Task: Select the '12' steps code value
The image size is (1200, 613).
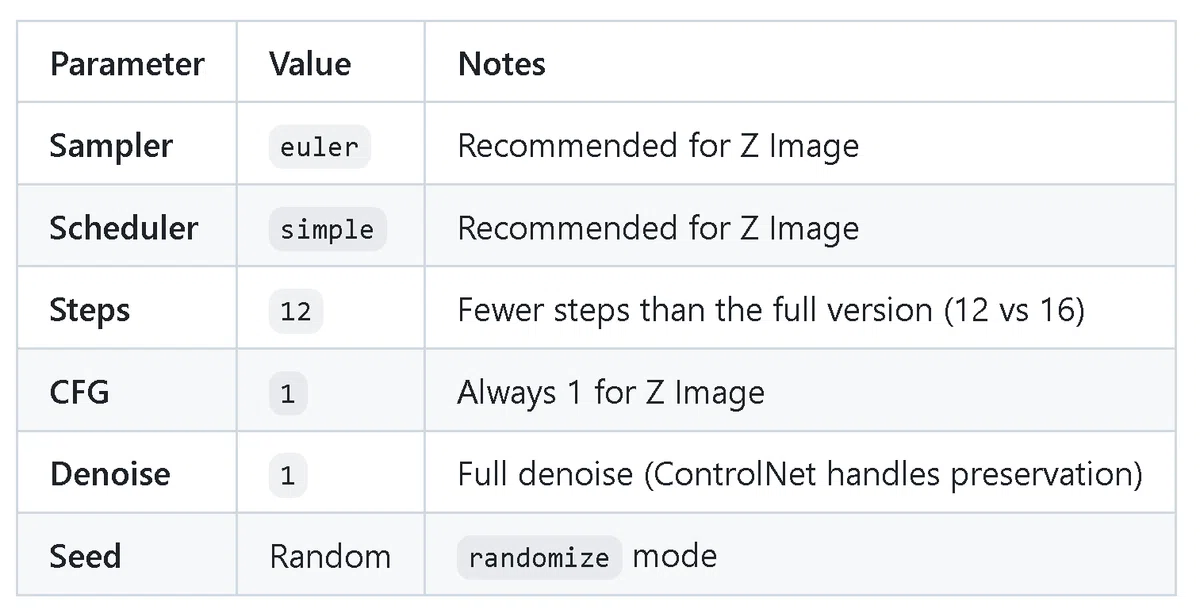Action: pyautogui.click(x=296, y=311)
